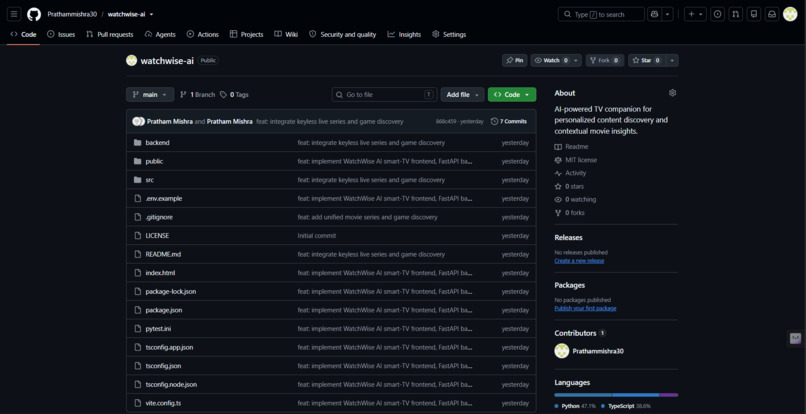Go to the GitHub homepage logo
806x414 pixels.
click(34, 14)
